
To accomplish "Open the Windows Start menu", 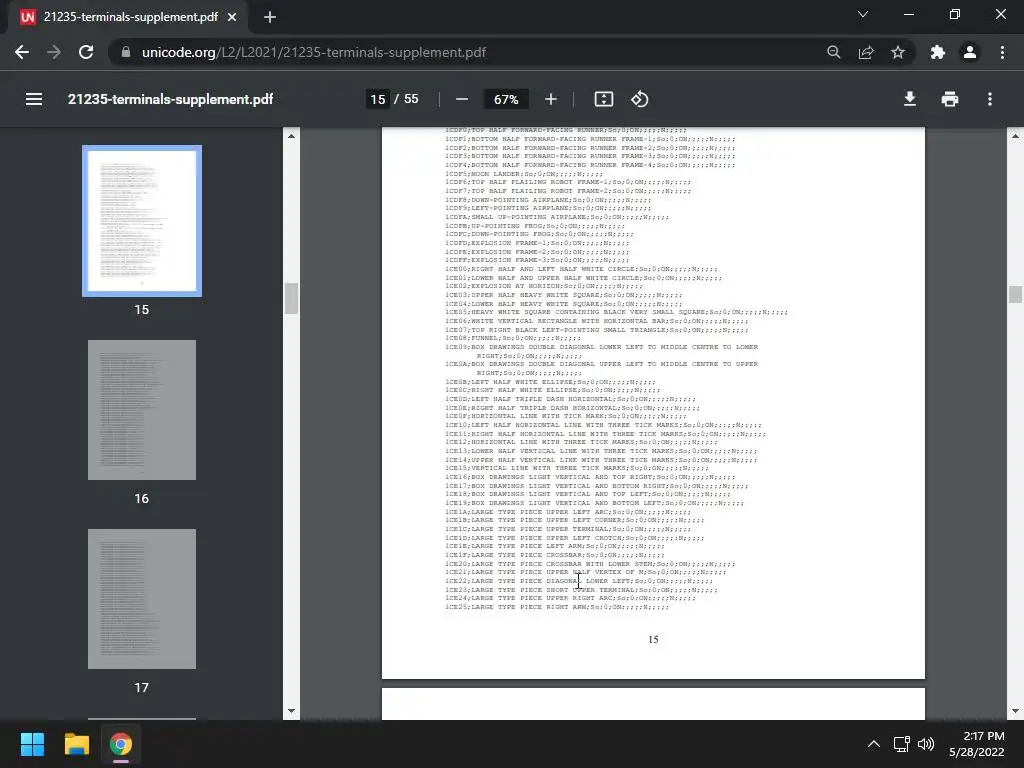I will (x=32, y=744).
